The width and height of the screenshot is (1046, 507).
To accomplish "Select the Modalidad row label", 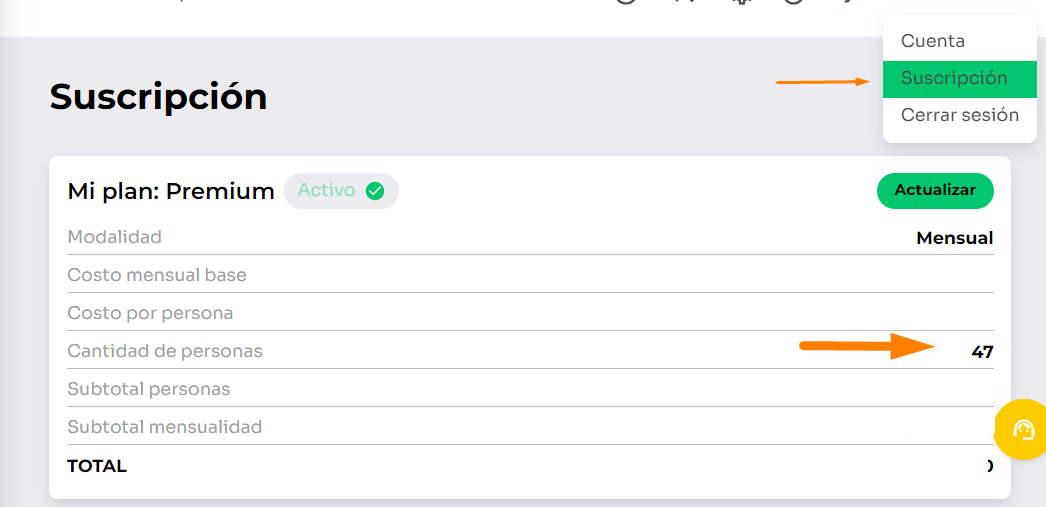I will pyautogui.click(x=114, y=237).
